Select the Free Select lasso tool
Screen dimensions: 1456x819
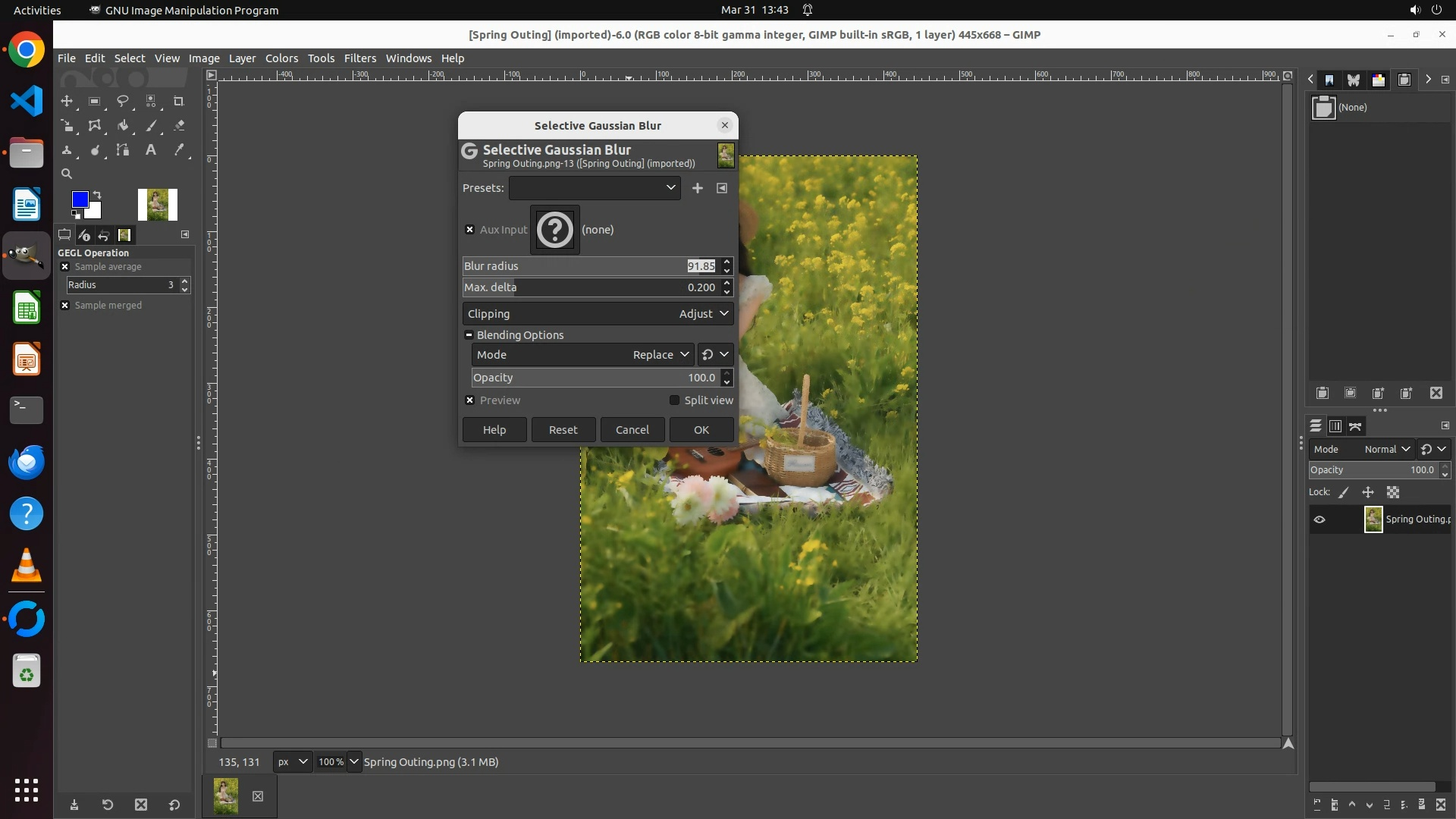coord(123,101)
